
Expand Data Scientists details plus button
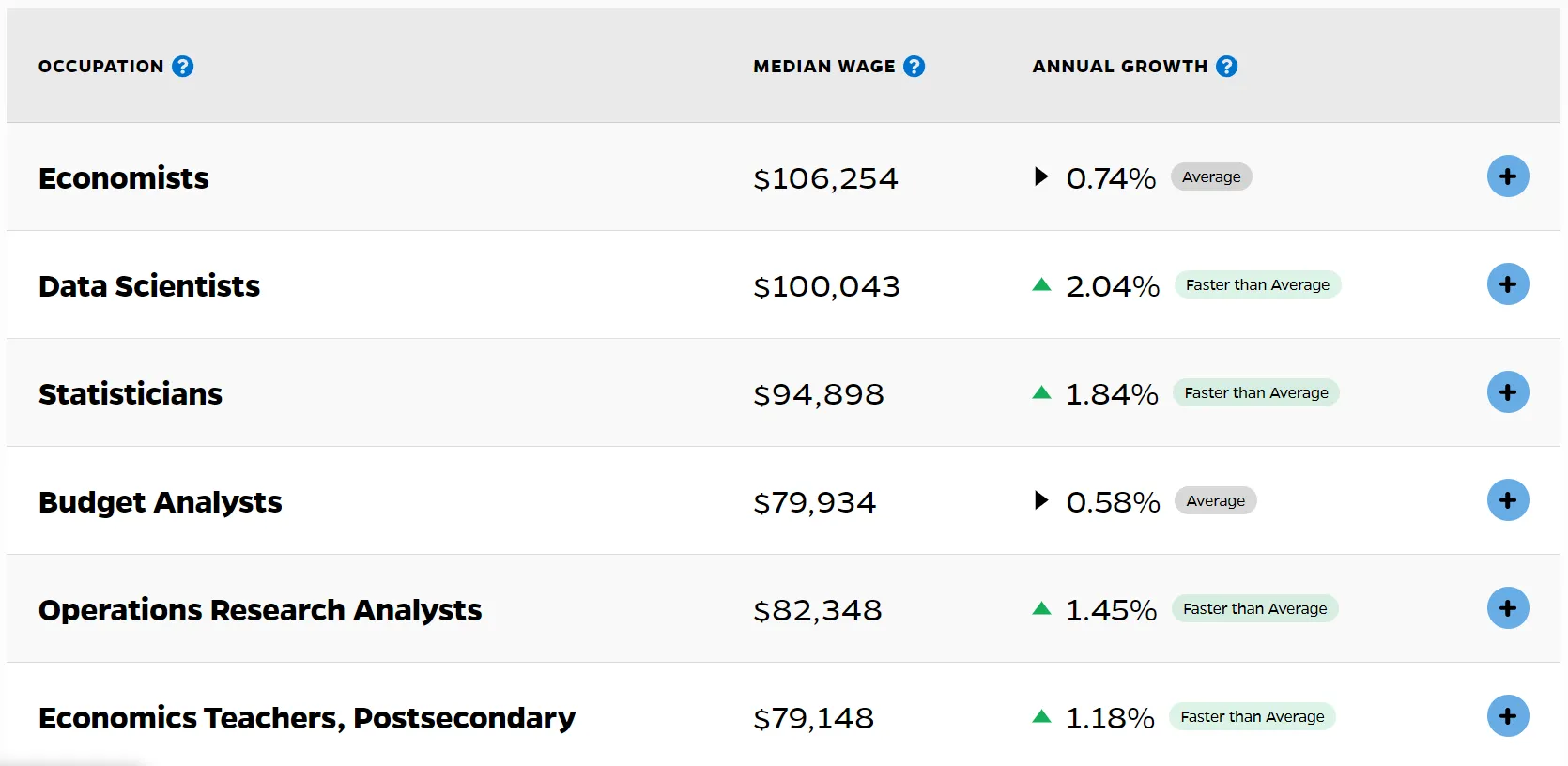1507,284
